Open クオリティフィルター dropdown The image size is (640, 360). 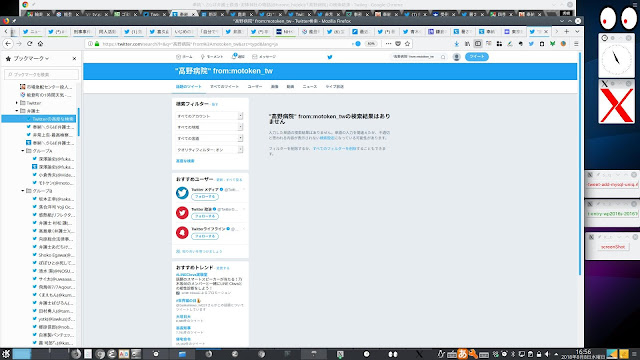[x=209, y=150]
